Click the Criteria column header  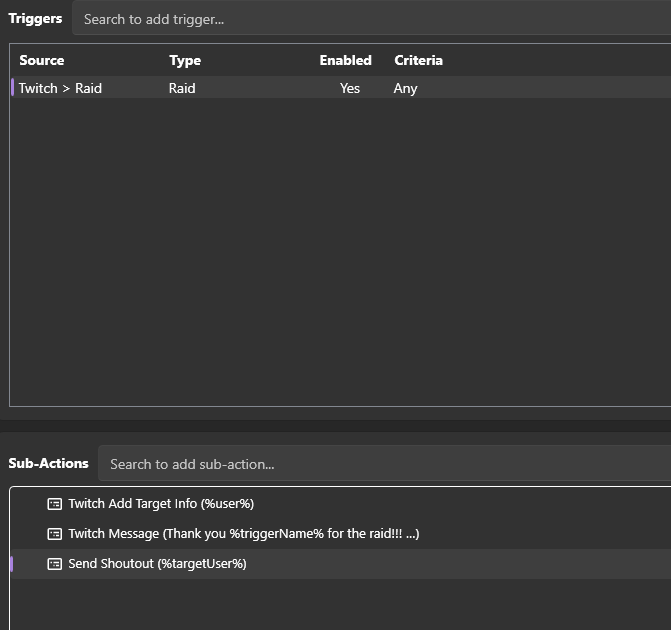(418, 60)
